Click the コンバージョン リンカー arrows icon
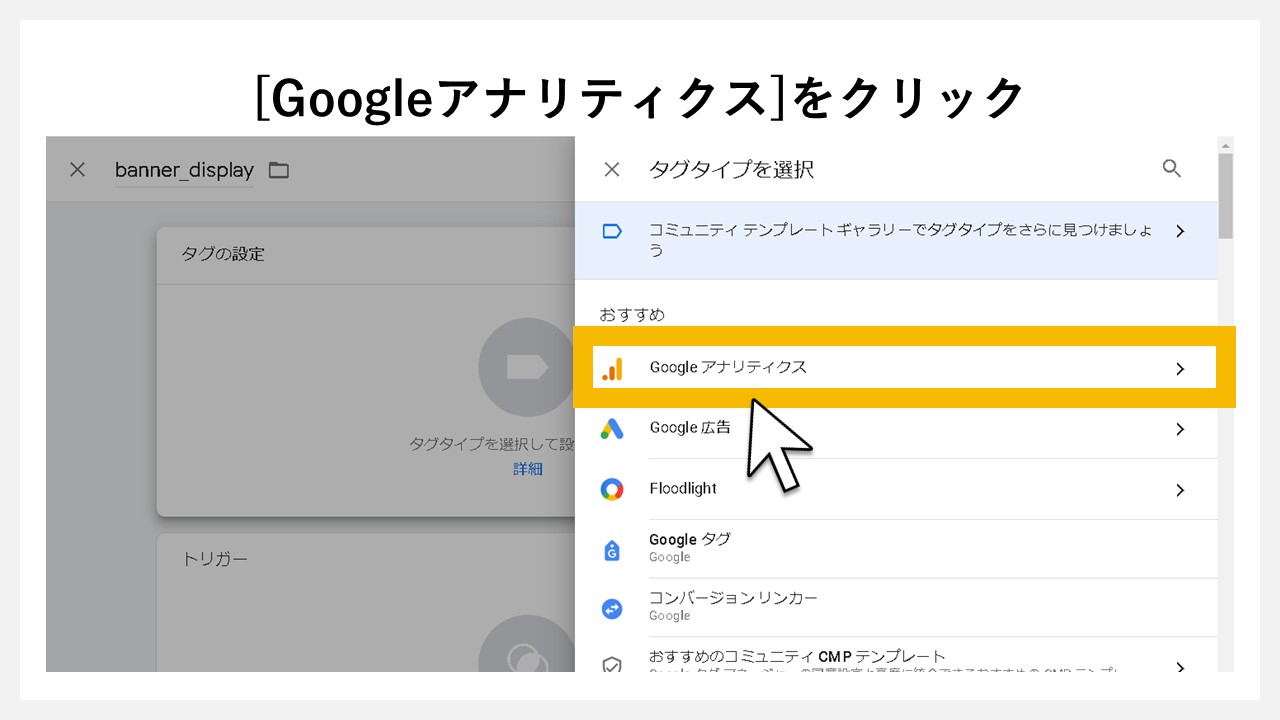 click(x=613, y=608)
